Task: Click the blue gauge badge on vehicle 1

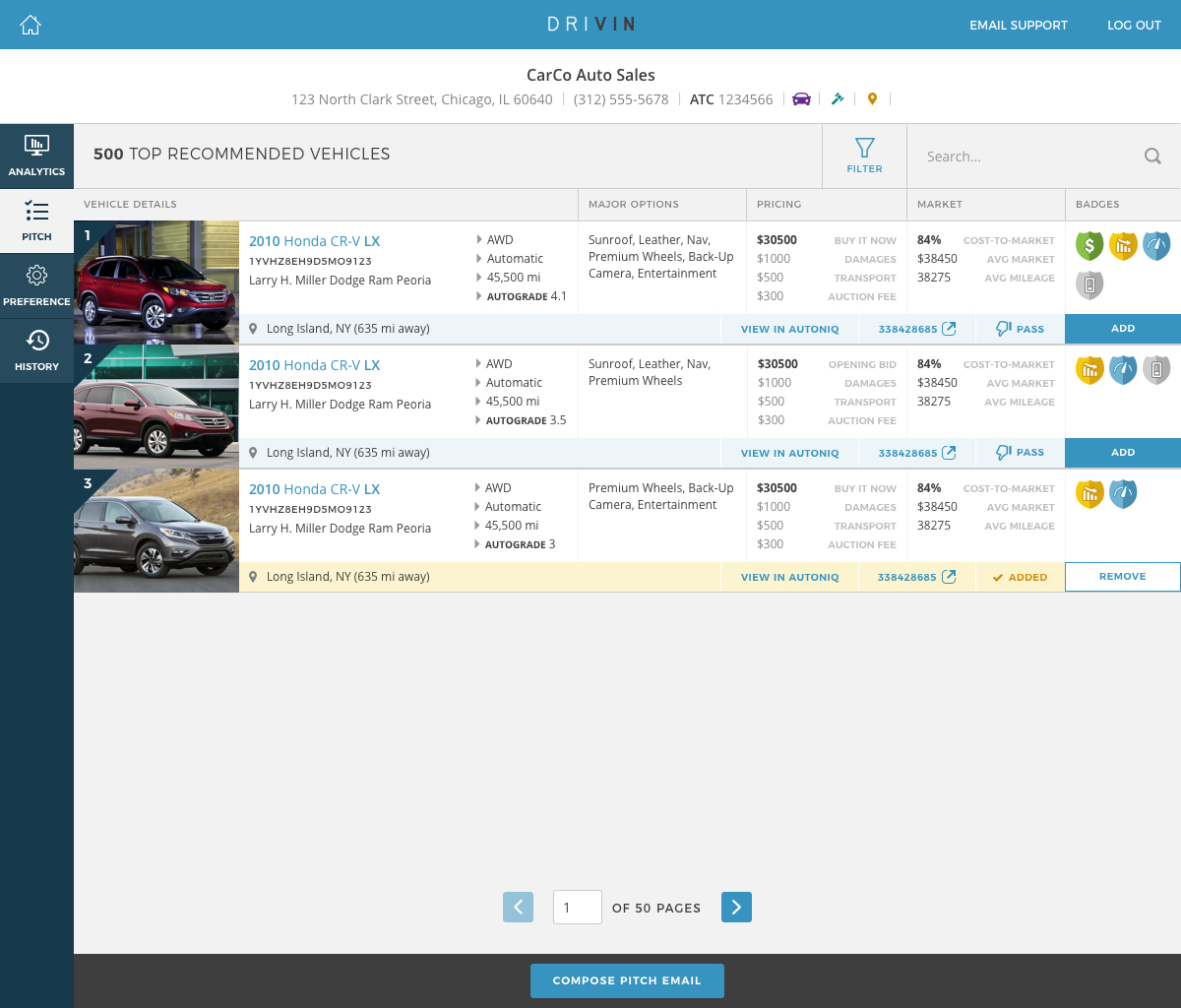Action: tap(1156, 246)
